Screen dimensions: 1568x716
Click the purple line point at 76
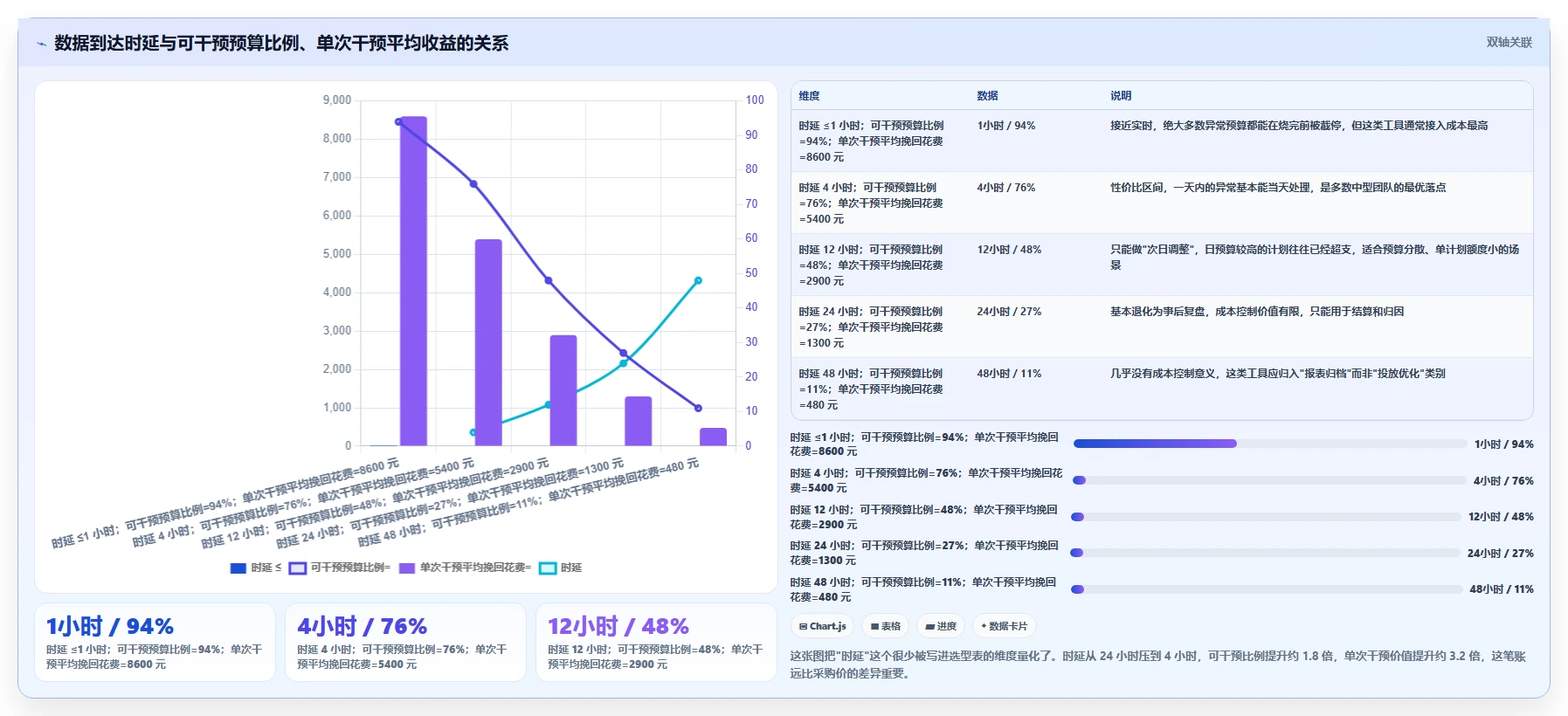pos(473,183)
